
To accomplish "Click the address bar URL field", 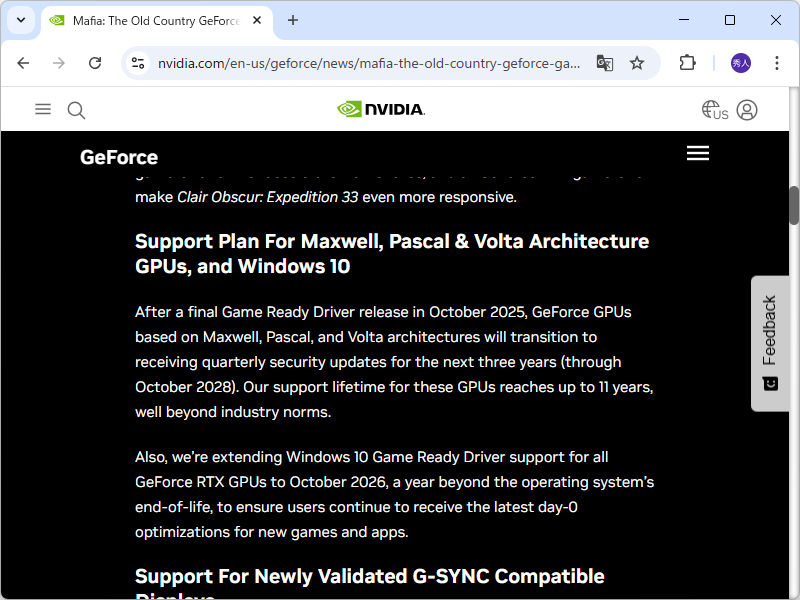I will (x=370, y=63).
